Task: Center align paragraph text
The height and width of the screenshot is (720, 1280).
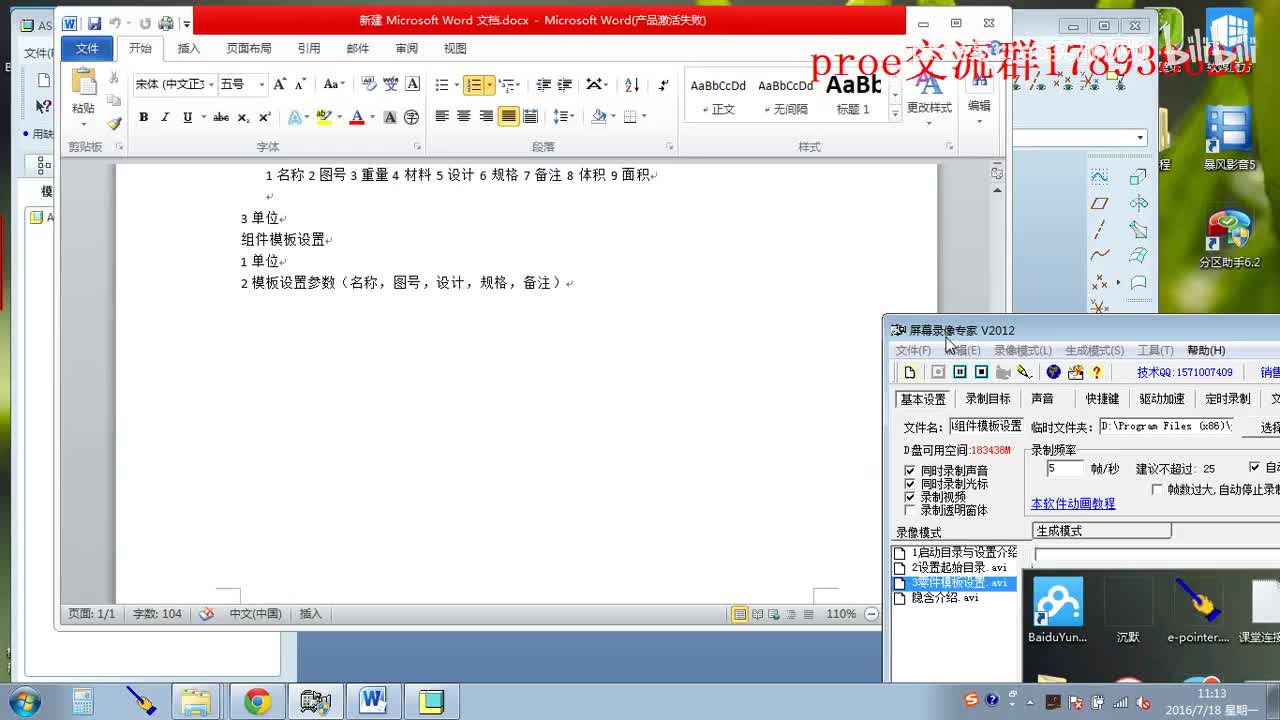Action: pyautogui.click(x=464, y=117)
